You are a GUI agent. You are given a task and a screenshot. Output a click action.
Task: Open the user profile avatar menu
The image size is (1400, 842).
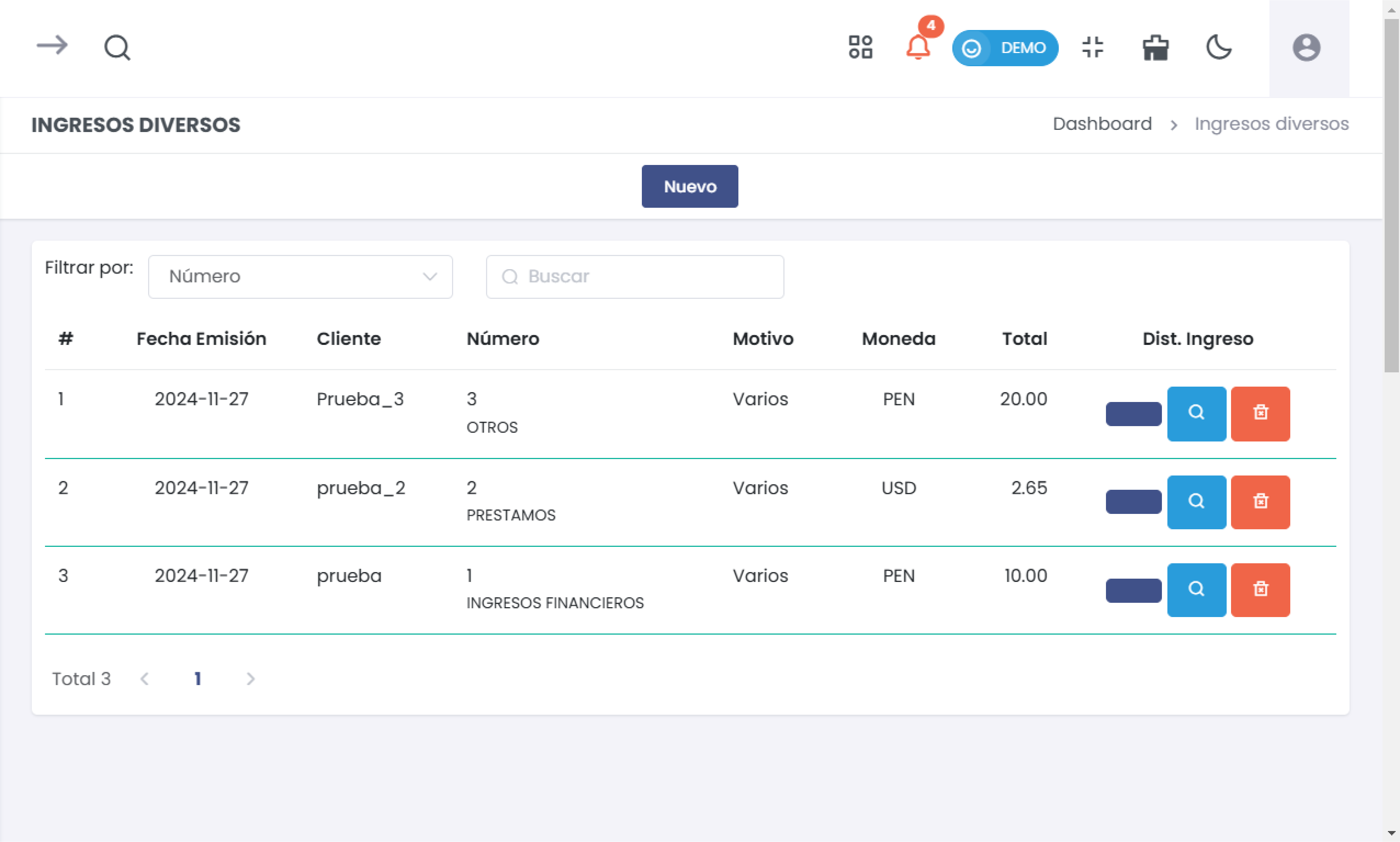pos(1306,48)
